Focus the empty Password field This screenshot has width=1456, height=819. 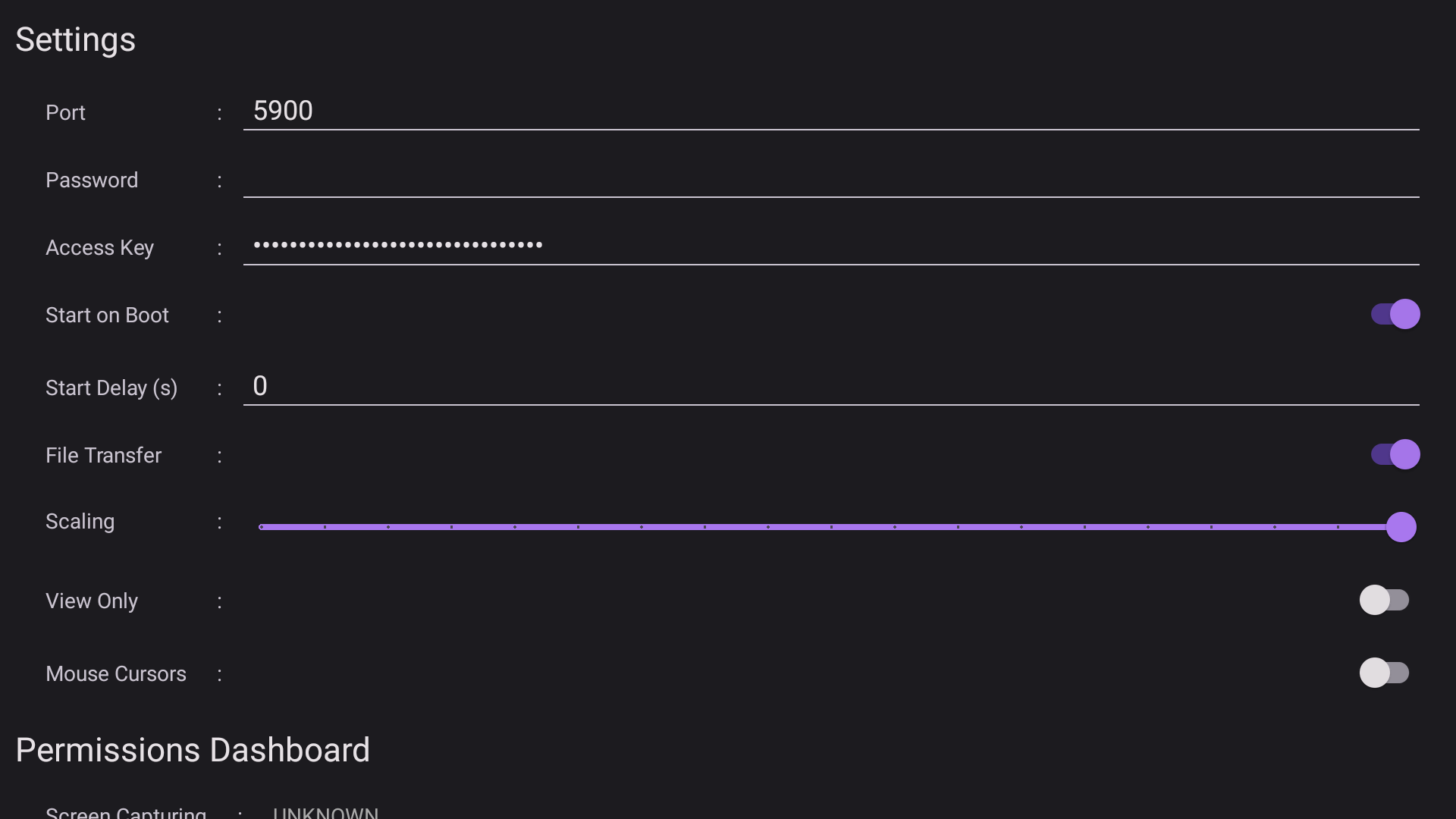click(830, 180)
